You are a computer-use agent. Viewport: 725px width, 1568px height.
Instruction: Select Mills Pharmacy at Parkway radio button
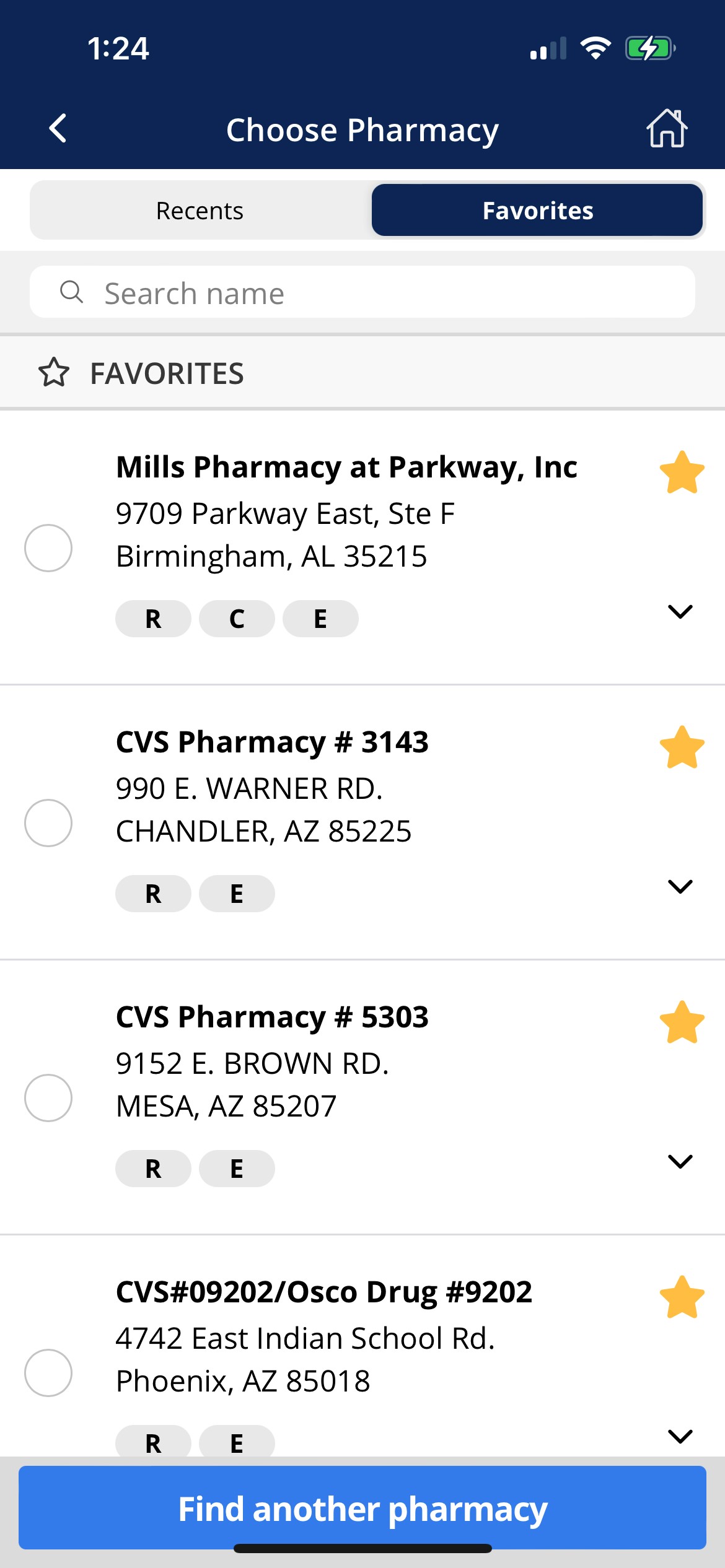tap(48, 548)
